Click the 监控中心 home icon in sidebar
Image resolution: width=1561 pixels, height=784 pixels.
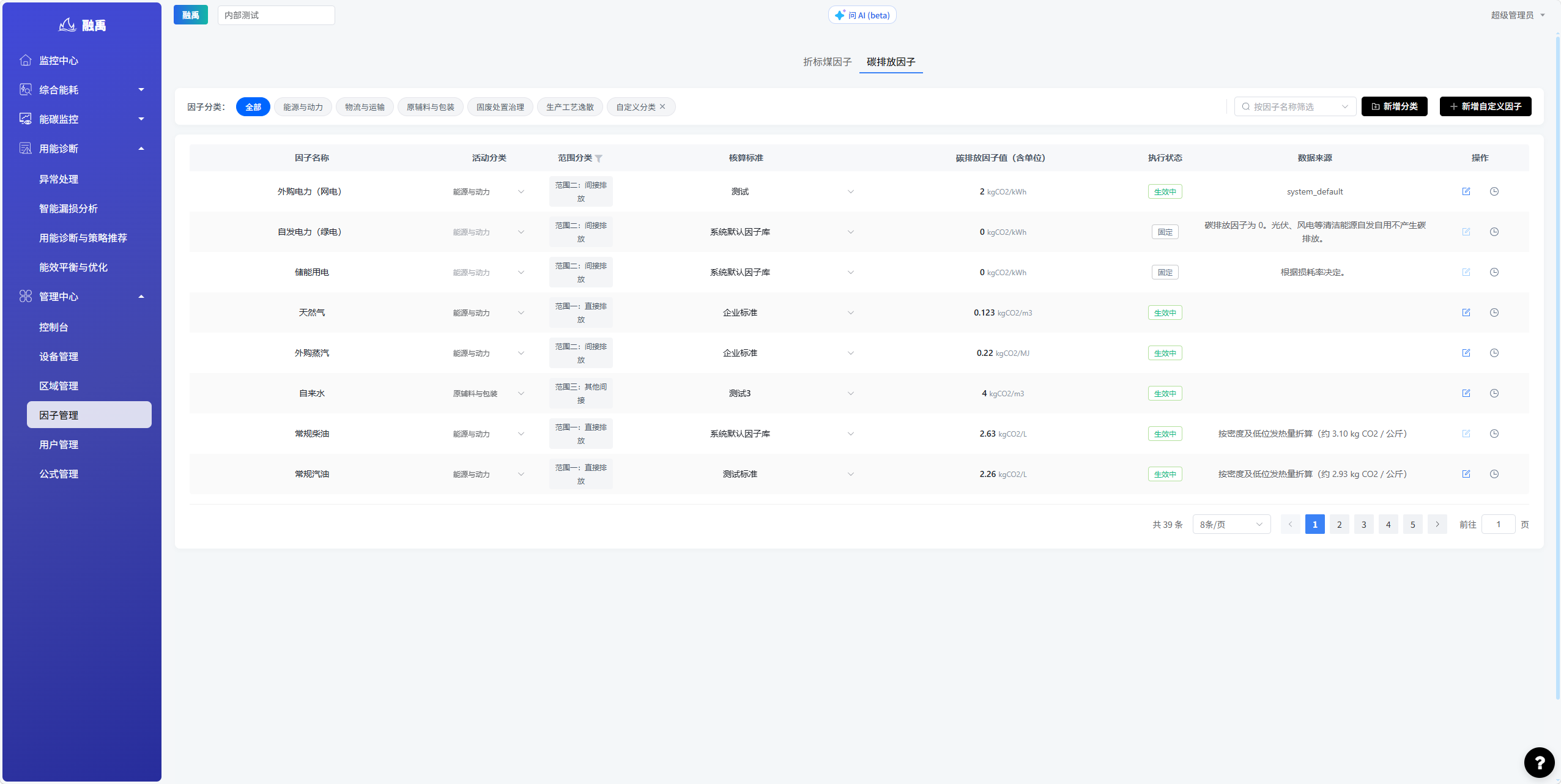tap(26, 60)
